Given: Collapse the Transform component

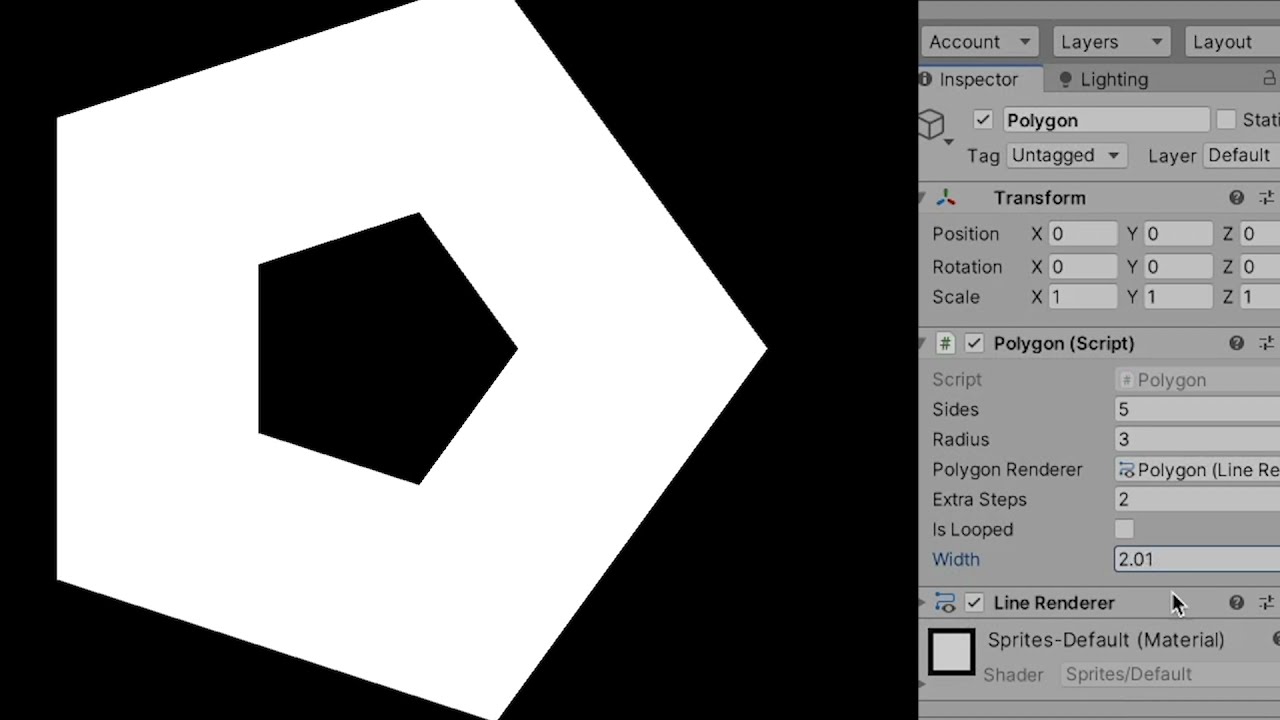Looking at the screenshot, I should click(x=922, y=198).
